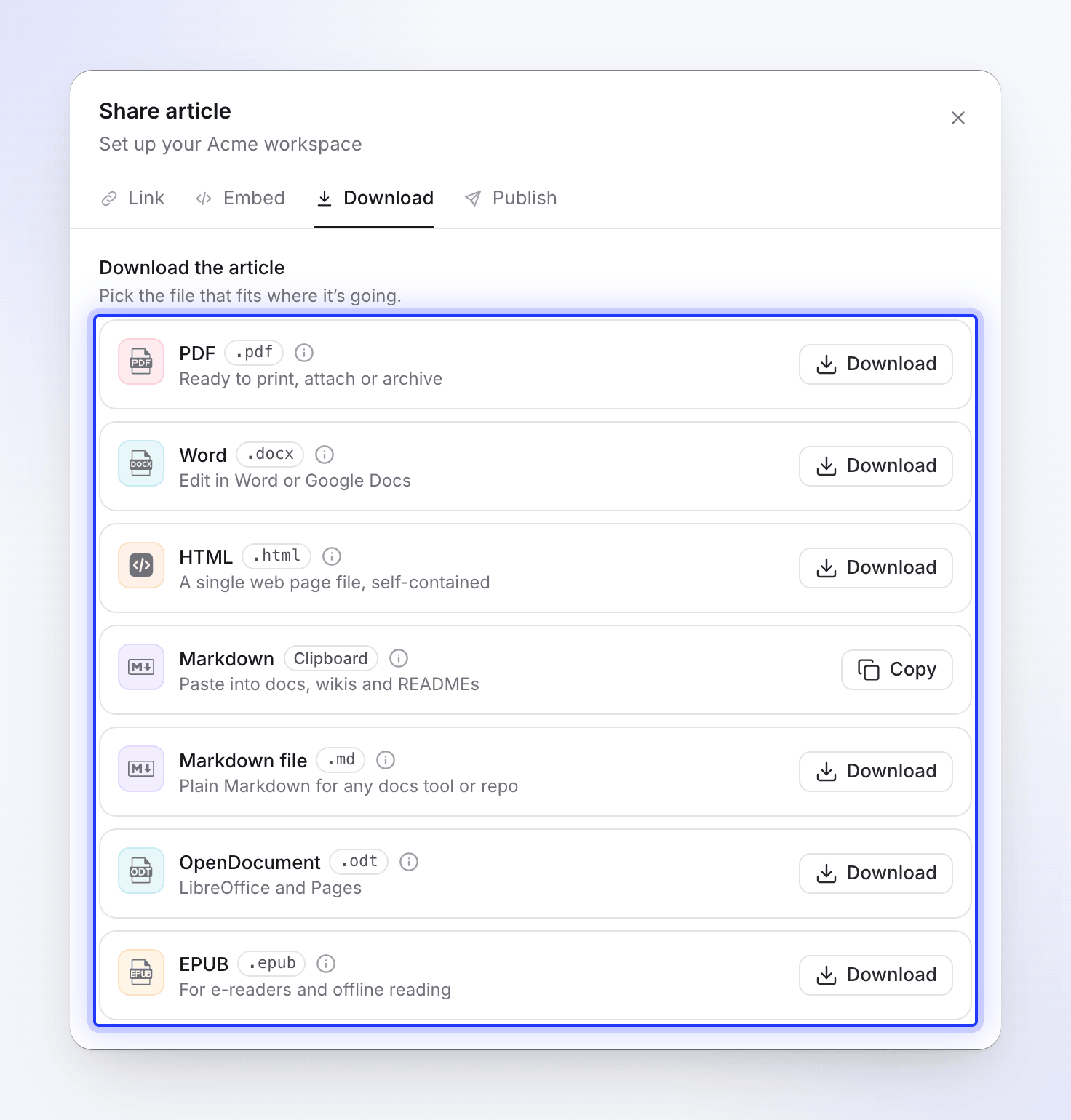The width and height of the screenshot is (1071, 1120).
Task: Click 'LibreOffice and Pages' description
Action: [x=270, y=888]
